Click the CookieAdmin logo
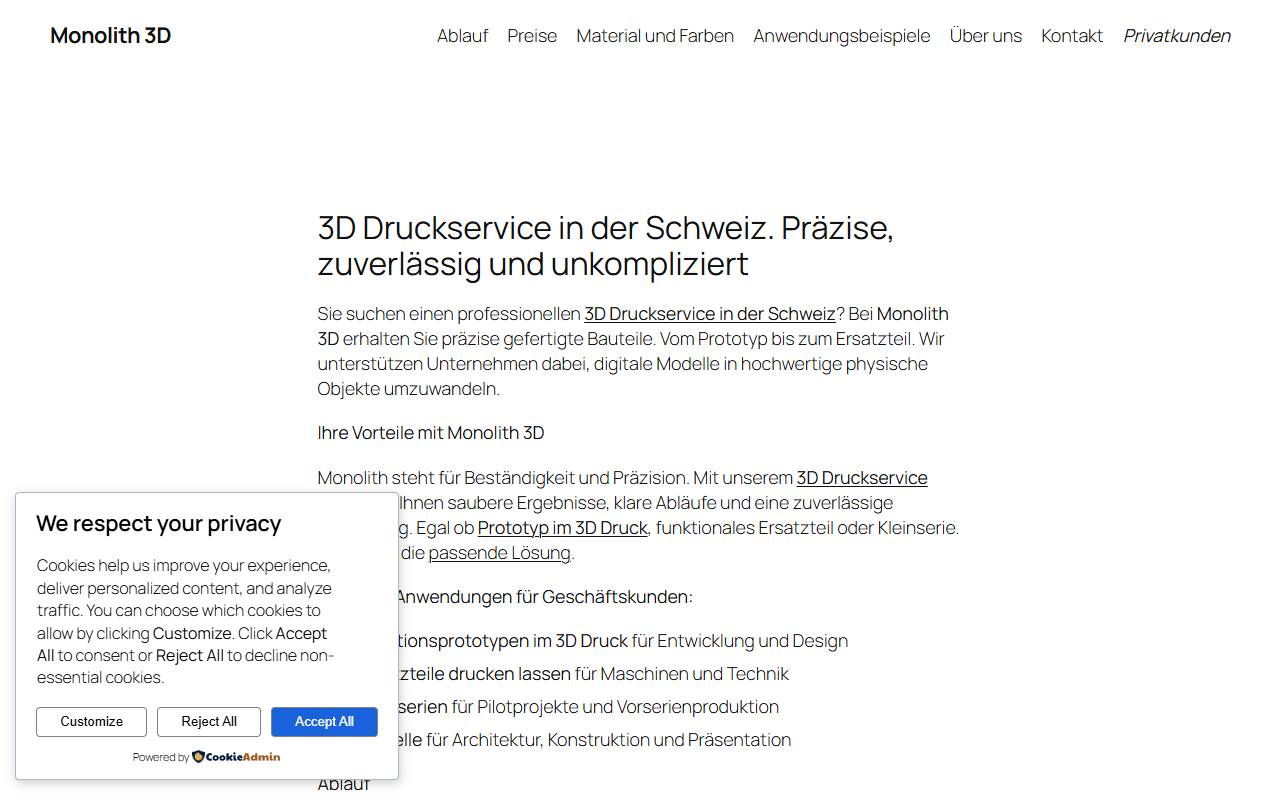The width and height of the screenshot is (1280, 800). coord(236,757)
